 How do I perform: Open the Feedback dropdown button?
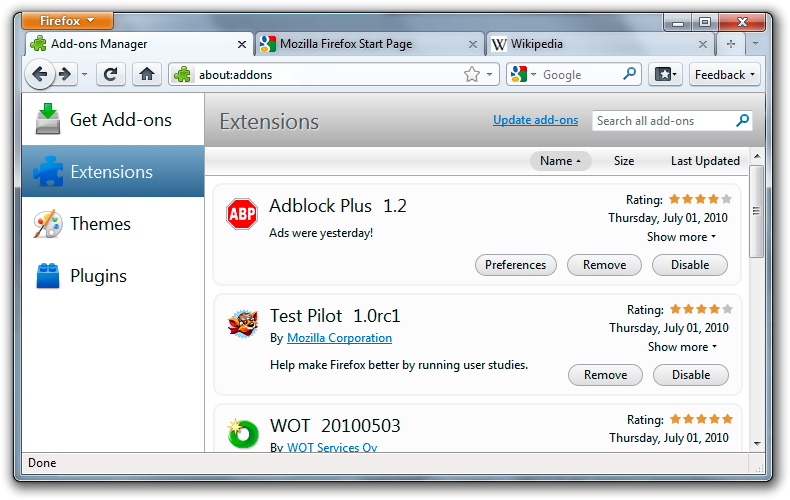click(725, 75)
